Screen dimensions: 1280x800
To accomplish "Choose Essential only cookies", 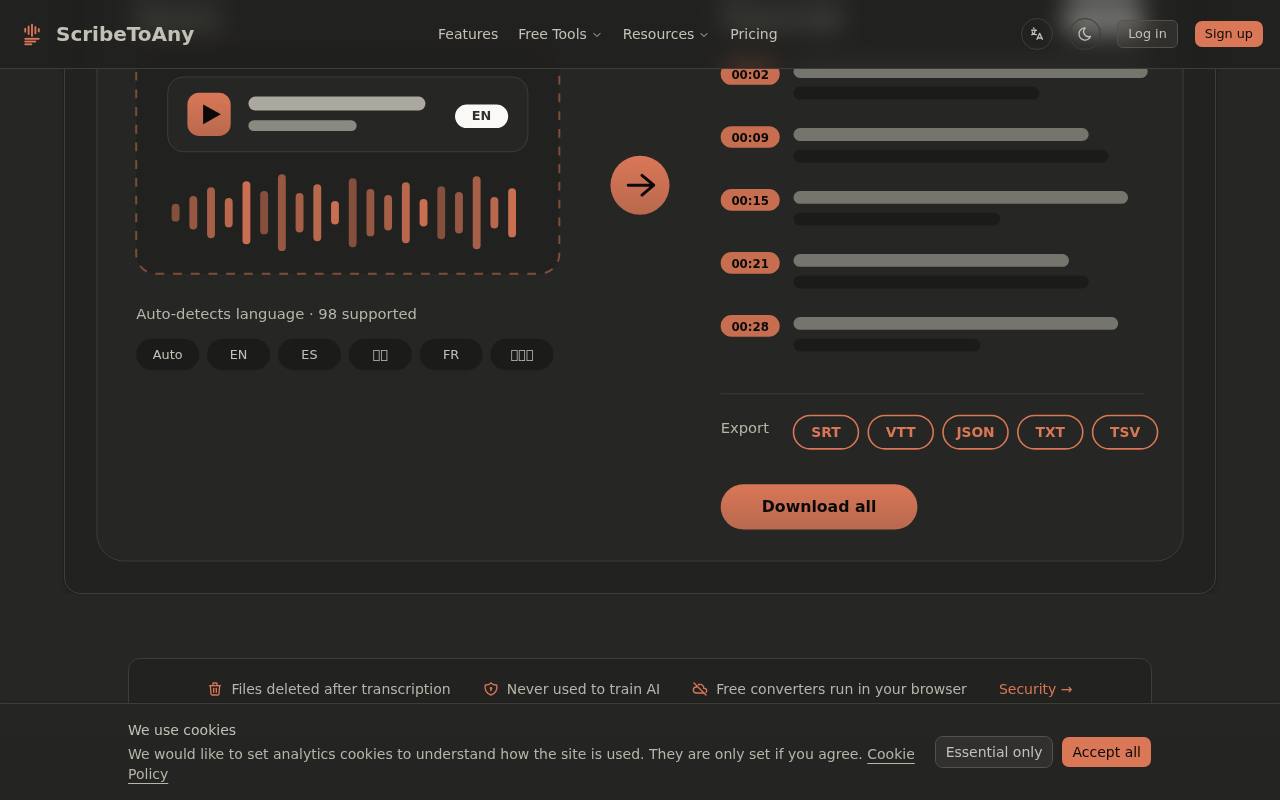I will click(994, 752).
